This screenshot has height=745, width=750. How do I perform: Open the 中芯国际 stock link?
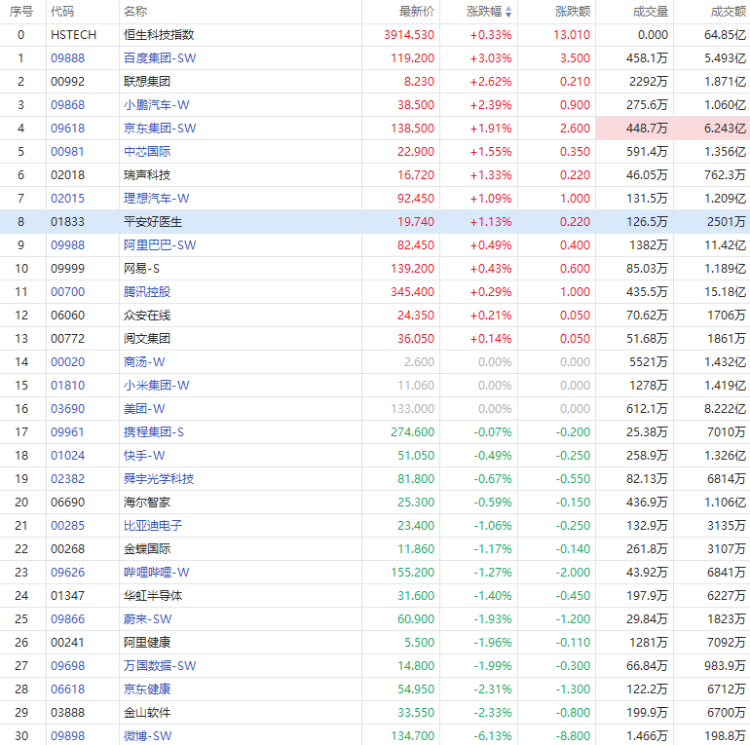147,152
